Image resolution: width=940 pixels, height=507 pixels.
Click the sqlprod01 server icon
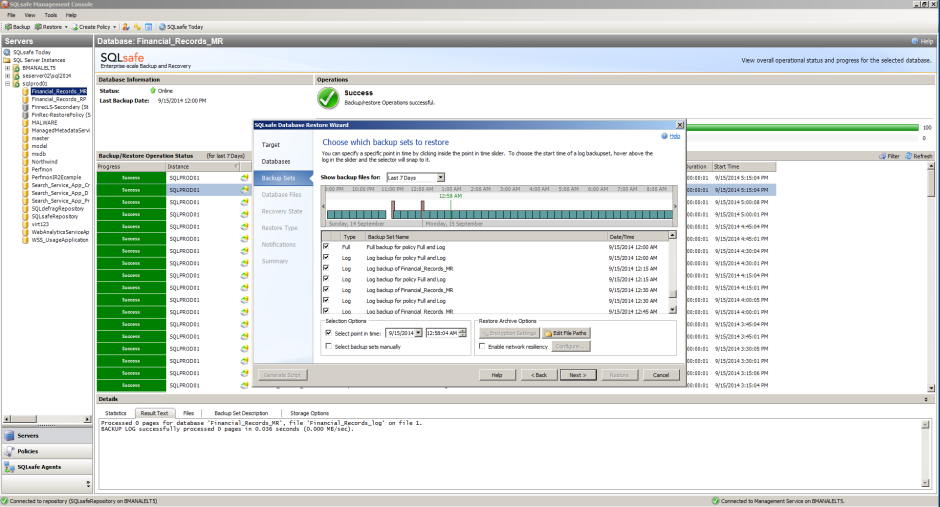[16, 84]
